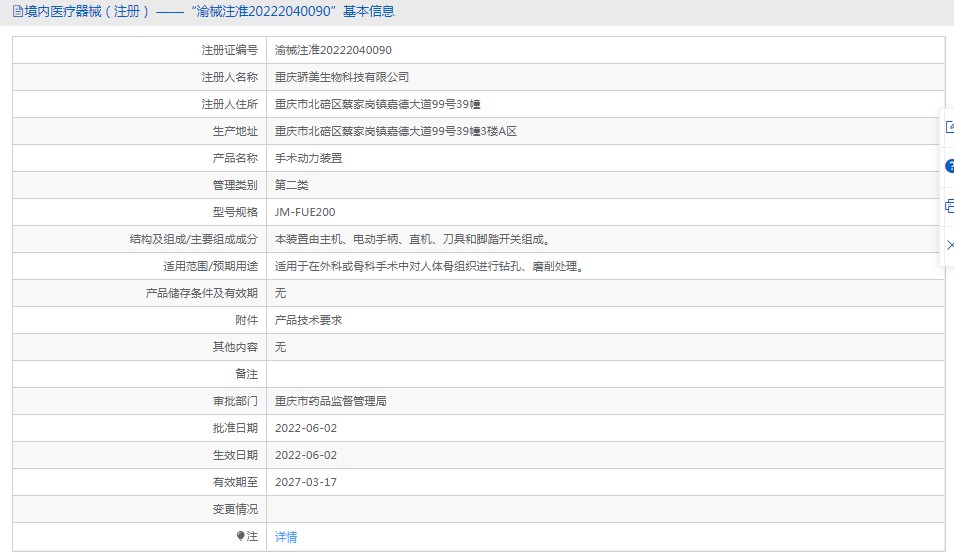Click the 适用范围/预期用途 label
Image resolution: width=954 pixels, height=559 pixels.
pos(211,266)
